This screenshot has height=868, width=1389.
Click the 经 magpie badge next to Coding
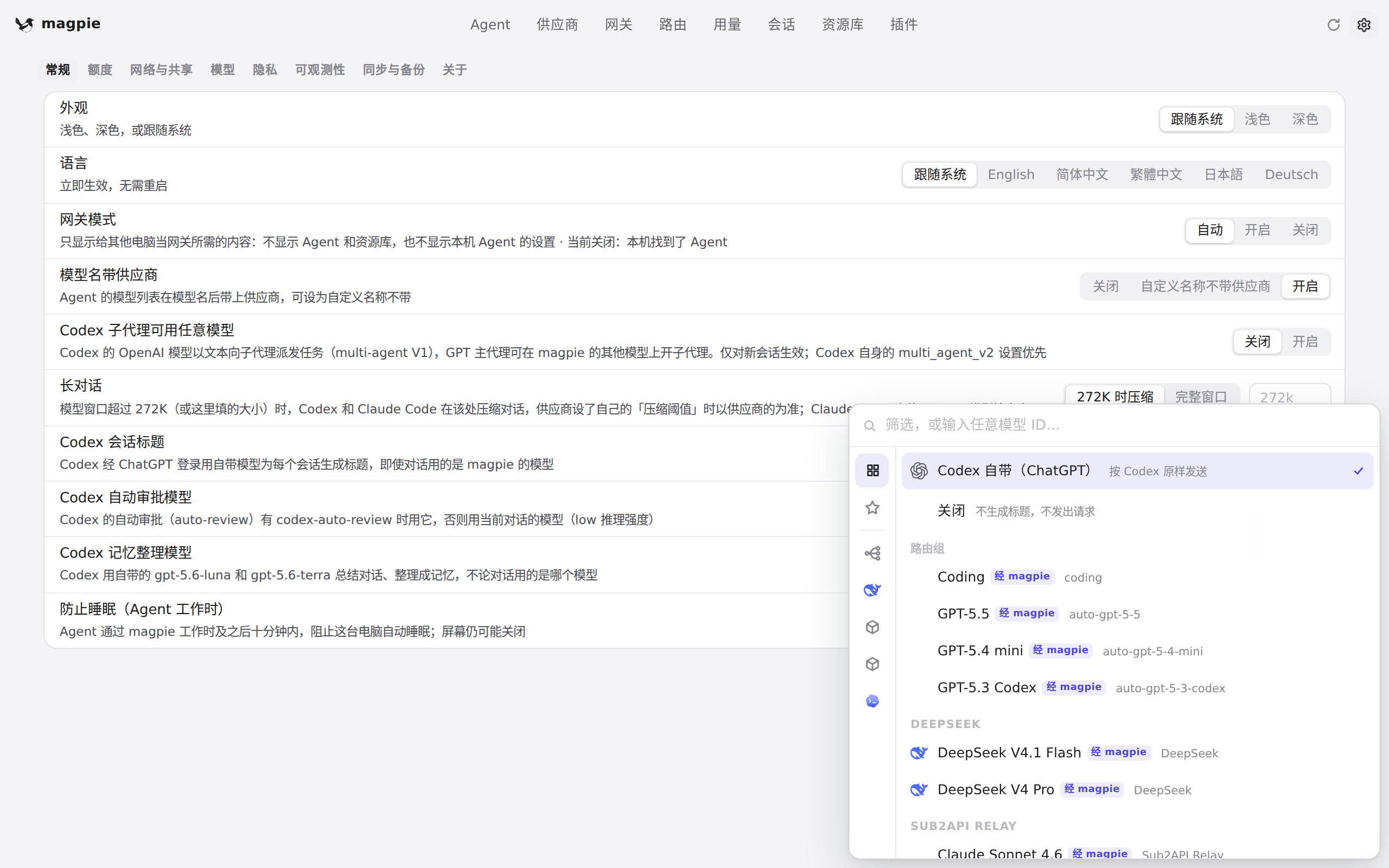(x=1022, y=576)
